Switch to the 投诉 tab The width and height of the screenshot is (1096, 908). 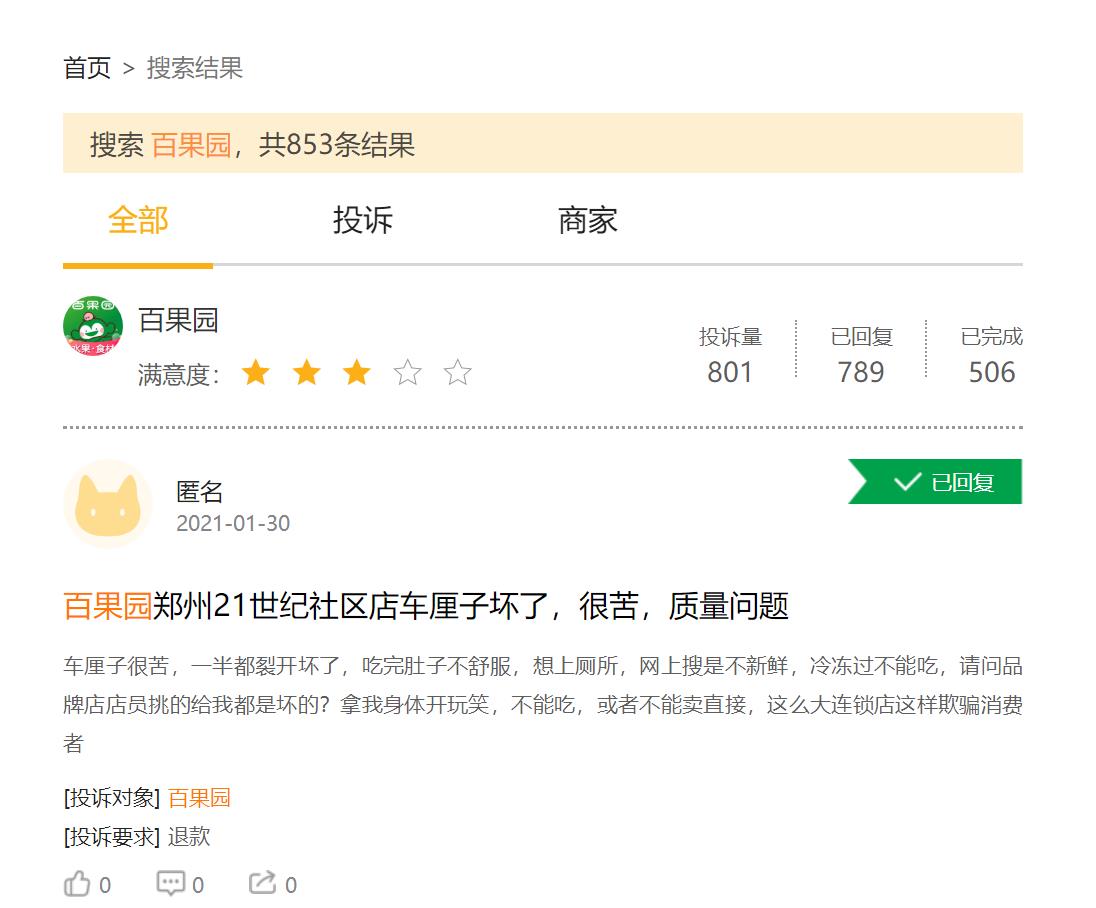pos(362,221)
